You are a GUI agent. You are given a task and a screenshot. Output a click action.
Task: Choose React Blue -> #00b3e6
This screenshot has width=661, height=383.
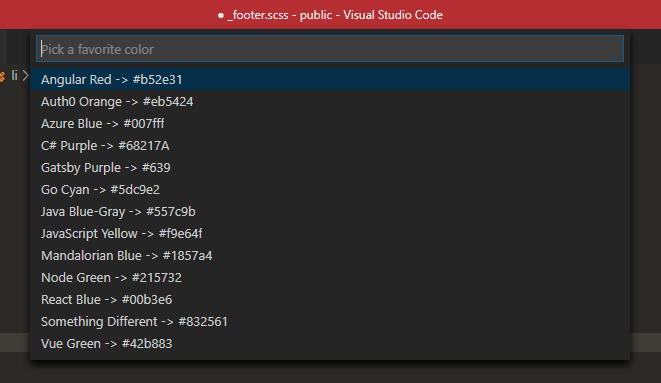click(x=330, y=299)
